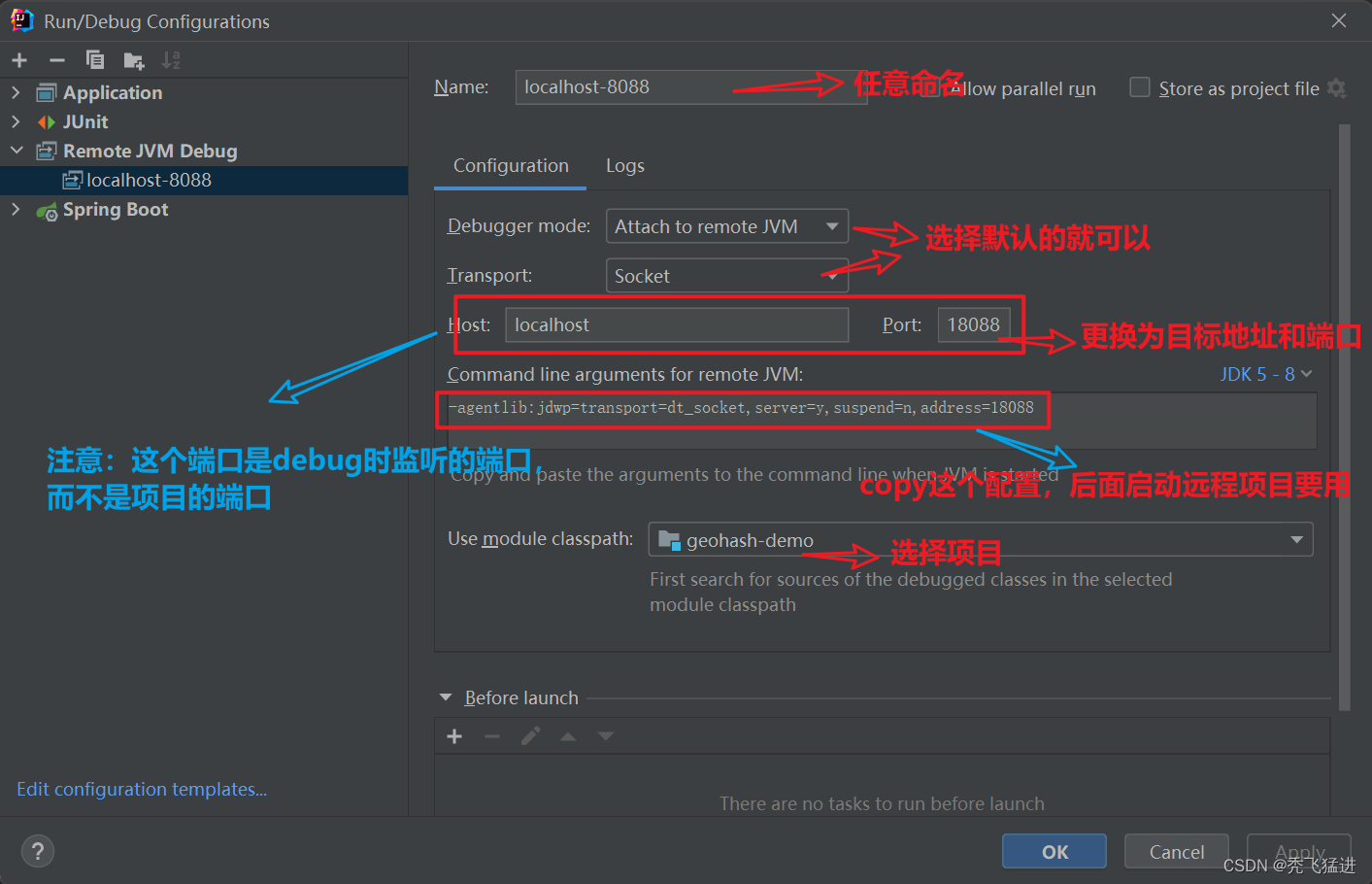
Task: Click the Cancel button
Action: click(1177, 852)
